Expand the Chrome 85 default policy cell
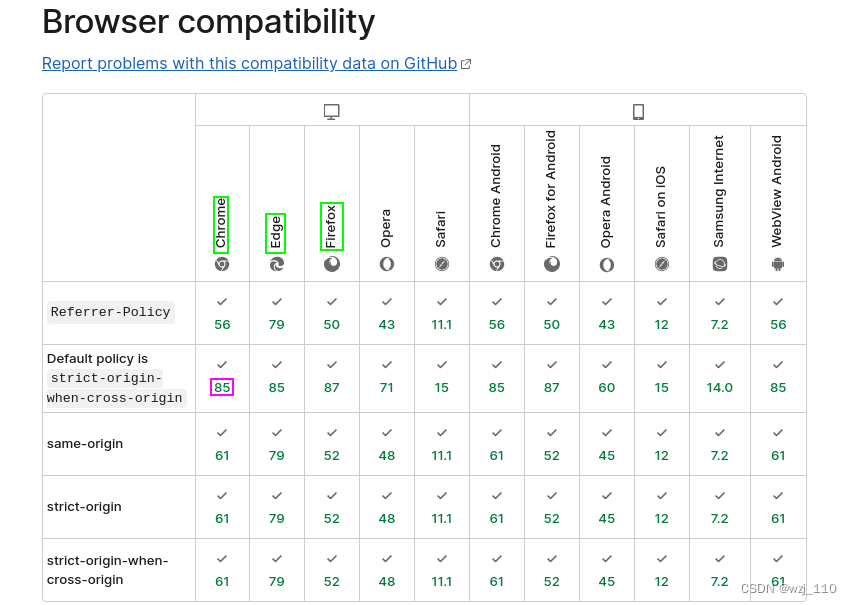 [x=222, y=386]
